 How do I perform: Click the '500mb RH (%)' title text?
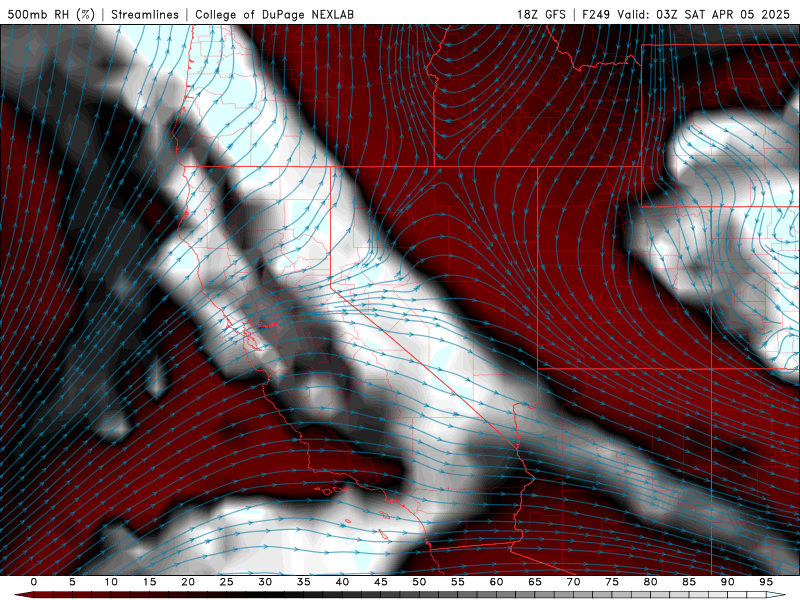pyautogui.click(x=51, y=14)
